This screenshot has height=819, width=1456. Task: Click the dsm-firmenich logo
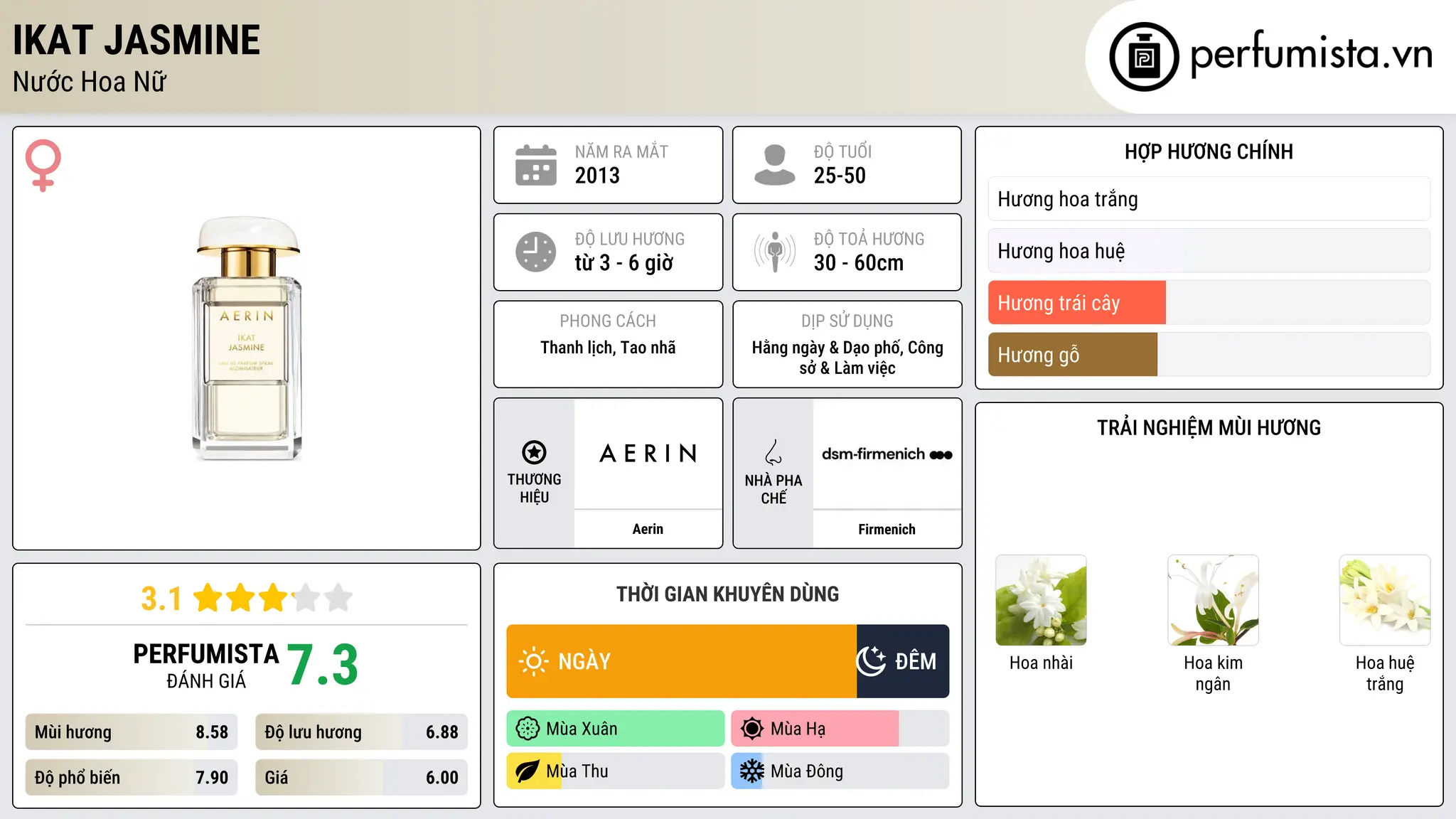point(887,454)
